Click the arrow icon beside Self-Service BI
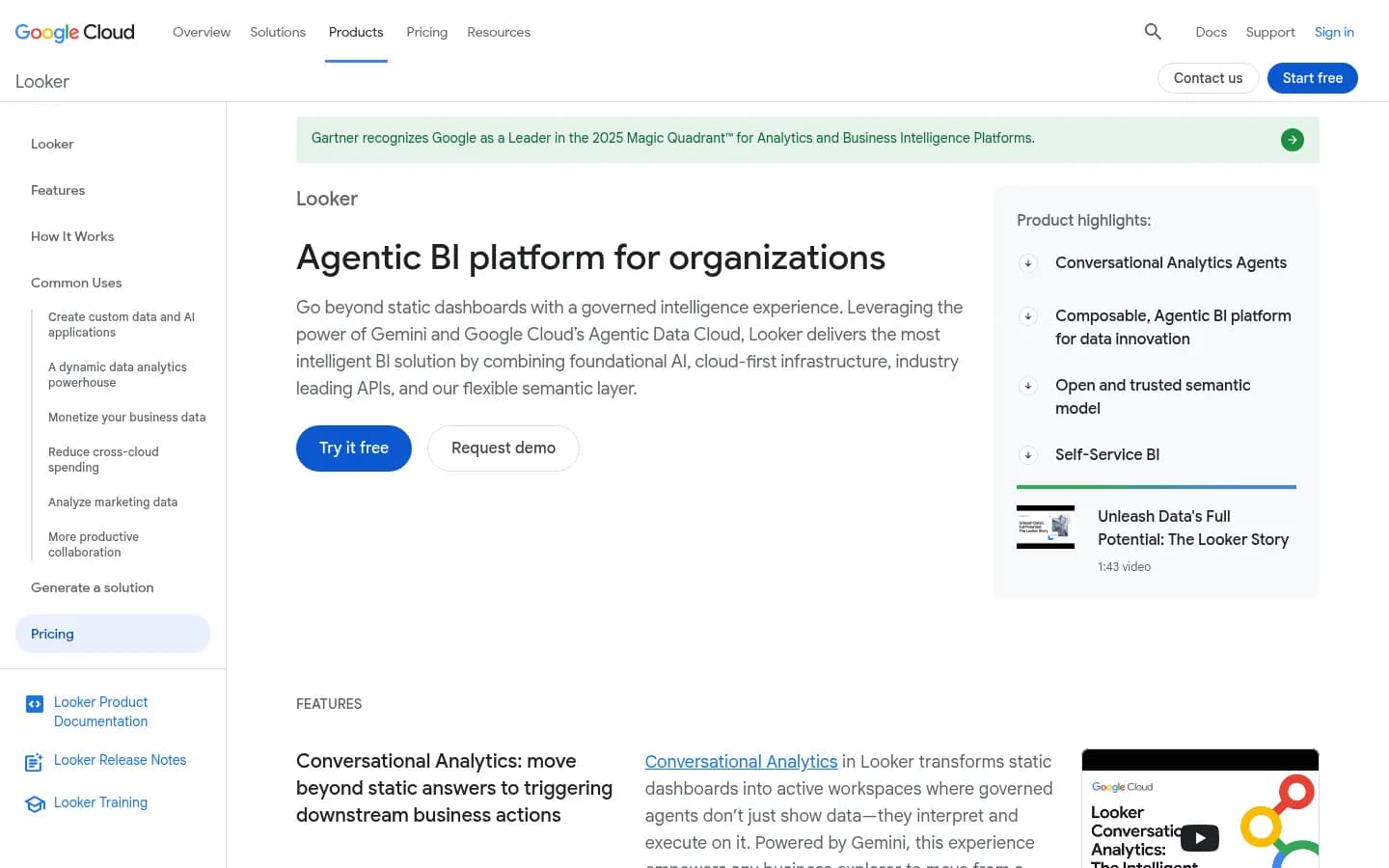The height and width of the screenshot is (868, 1389). click(x=1028, y=455)
